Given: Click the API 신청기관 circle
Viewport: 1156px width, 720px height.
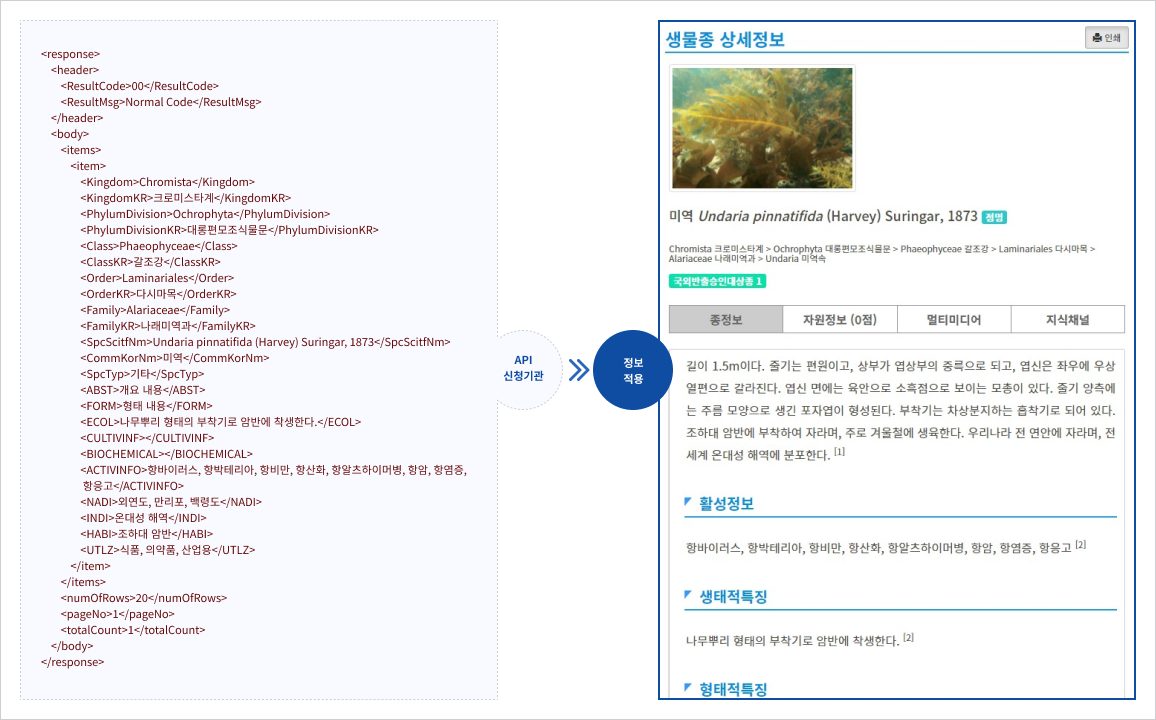Looking at the screenshot, I should tap(523, 368).
